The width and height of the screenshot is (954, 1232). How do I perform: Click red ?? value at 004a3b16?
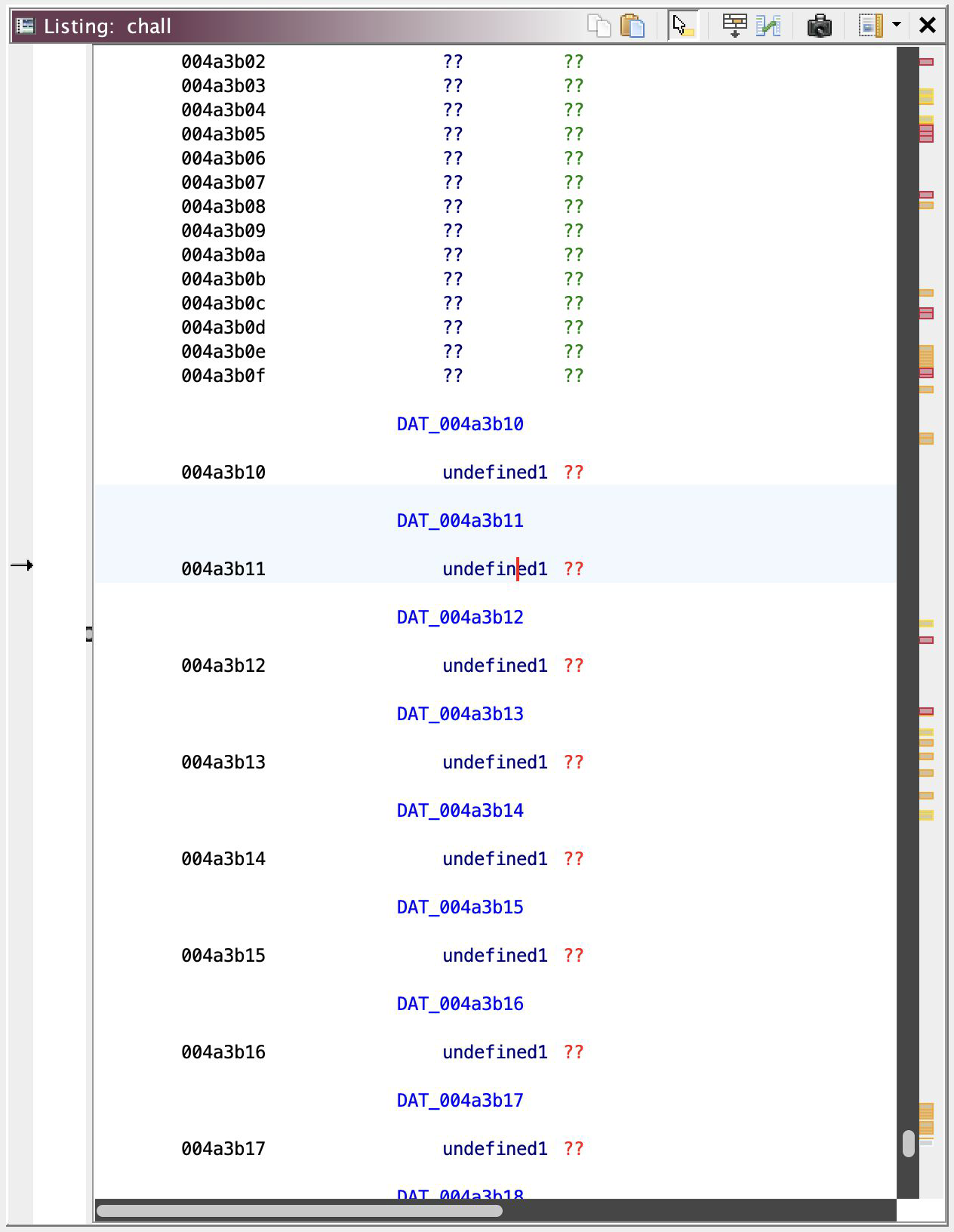tap(574, 1052)
